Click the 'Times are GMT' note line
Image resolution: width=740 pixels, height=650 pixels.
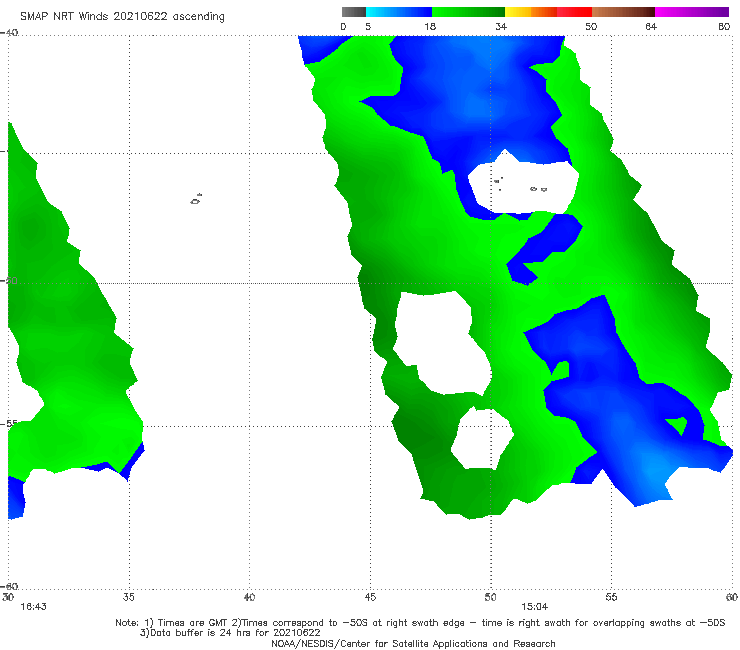click(x=420, y=623)
